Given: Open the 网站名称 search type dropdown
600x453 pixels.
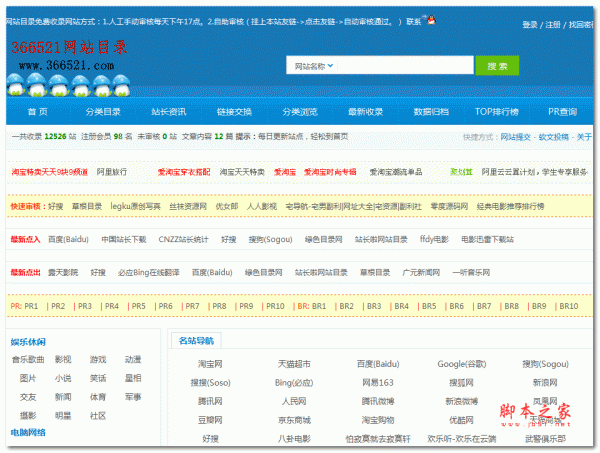Looking at the screenshot, I should [313, 66].
